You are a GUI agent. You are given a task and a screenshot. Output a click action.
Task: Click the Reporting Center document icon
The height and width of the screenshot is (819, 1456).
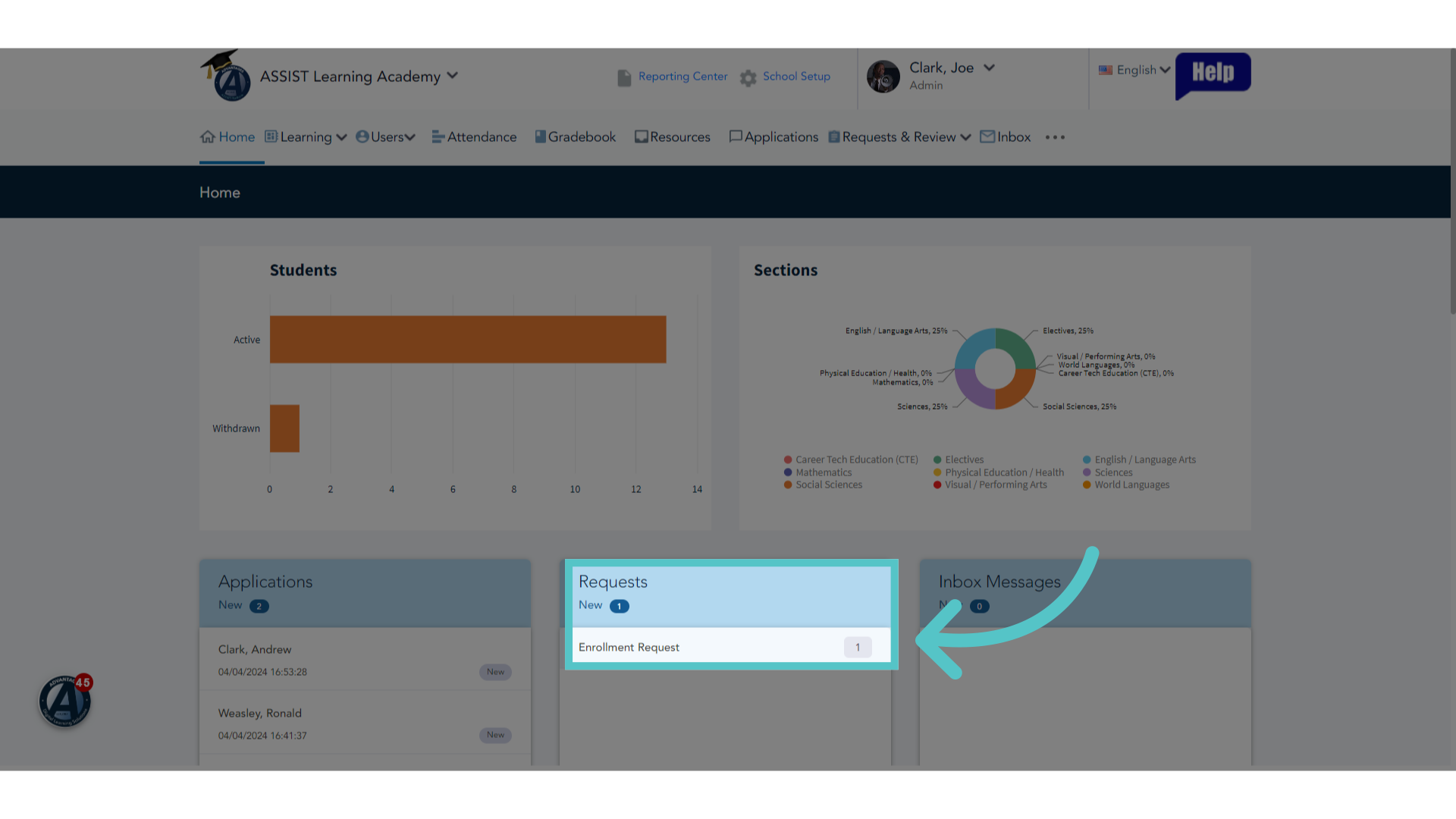(x=624, y=77)
